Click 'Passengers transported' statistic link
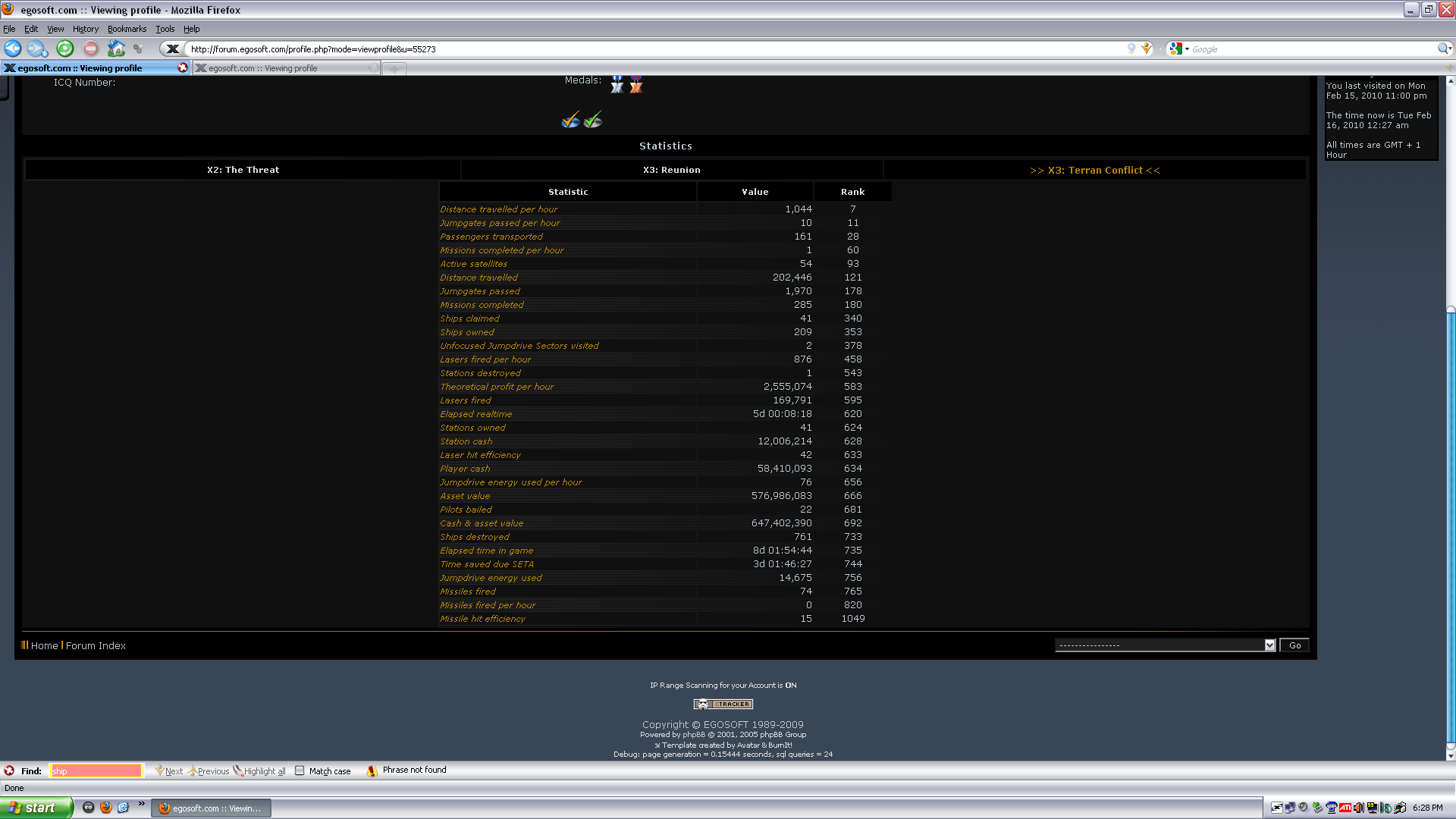Image resolution: width=1456 pixels, height=819 pixels. (x=491, y=237)
